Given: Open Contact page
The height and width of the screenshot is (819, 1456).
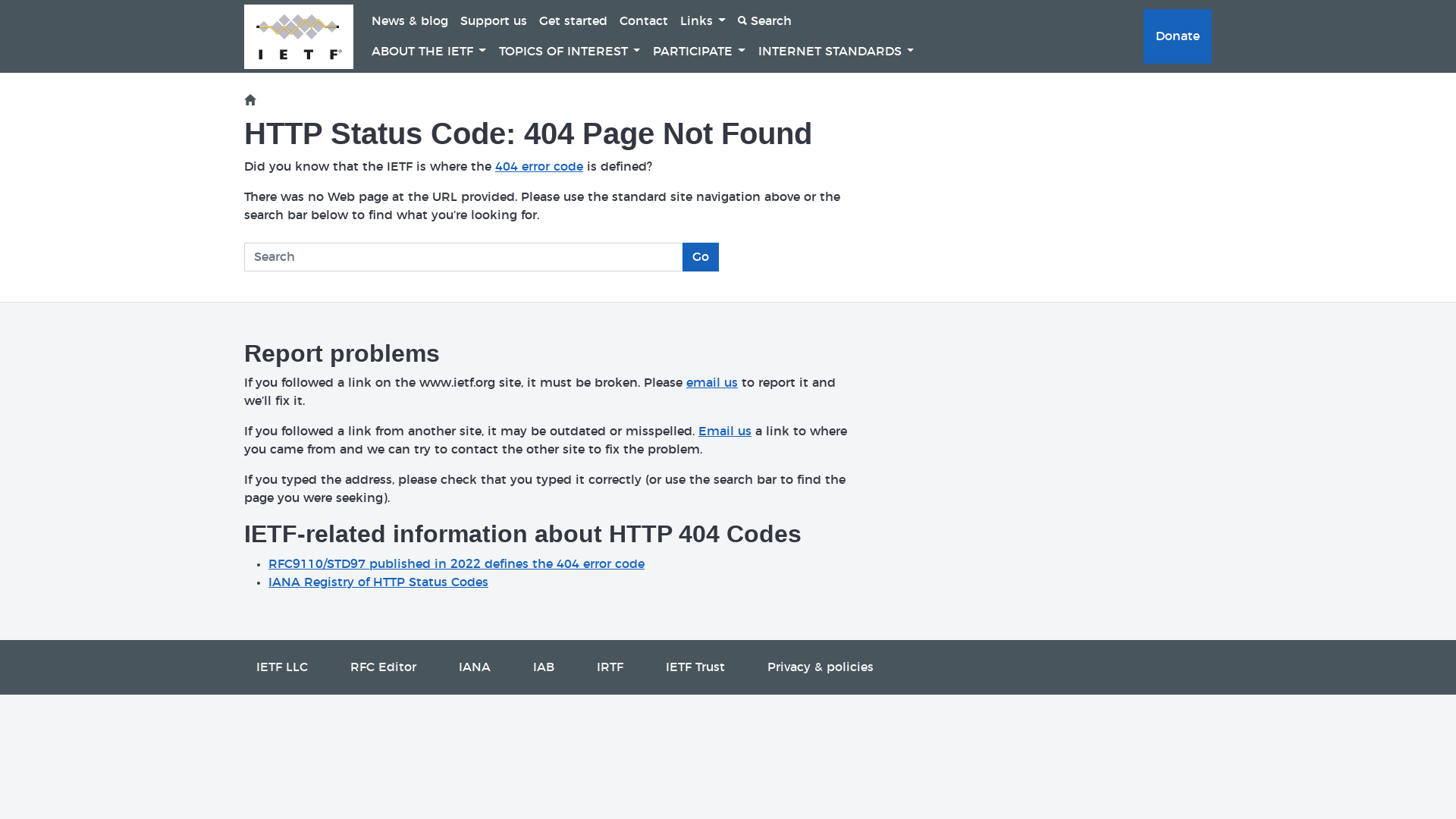Looking at the screenshot, I should tap(643, 21).
